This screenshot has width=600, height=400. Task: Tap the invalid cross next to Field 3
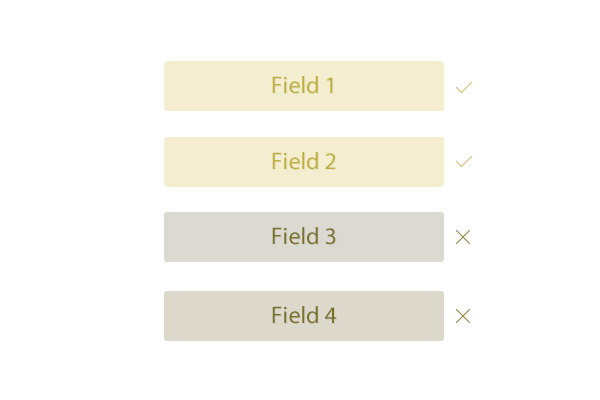click(463, 237)
